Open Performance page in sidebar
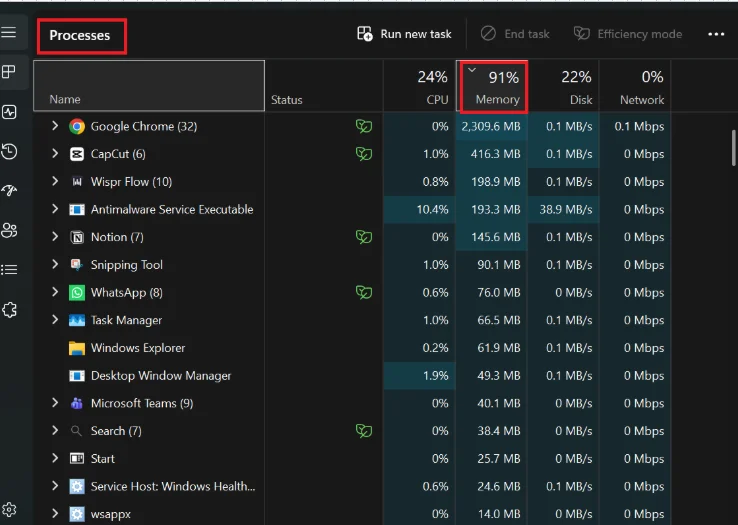 (x=9, y=112)
